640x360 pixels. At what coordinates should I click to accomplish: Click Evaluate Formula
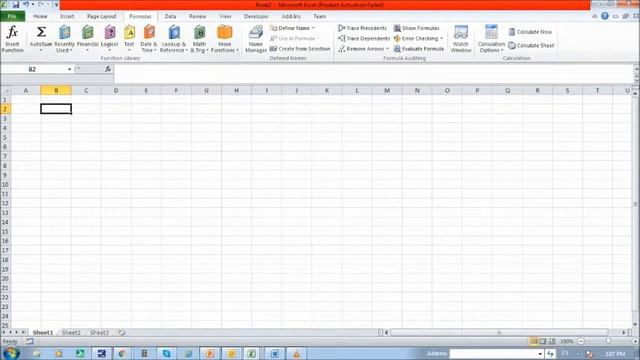click(x=418, y=49)
